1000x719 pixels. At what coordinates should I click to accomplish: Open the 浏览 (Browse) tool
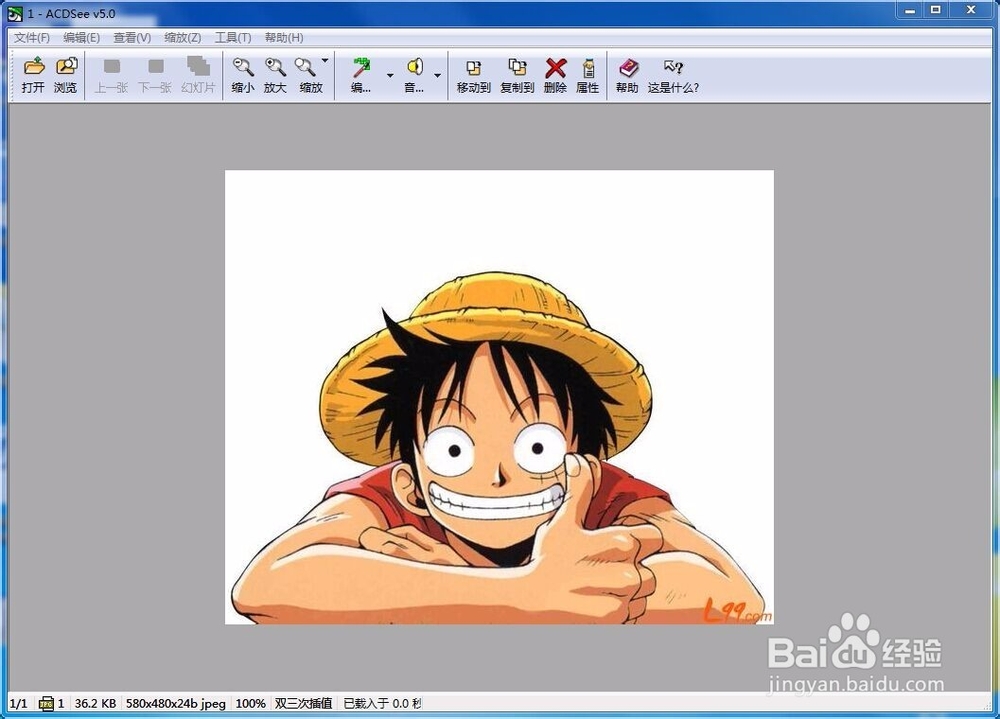point(66,66)
